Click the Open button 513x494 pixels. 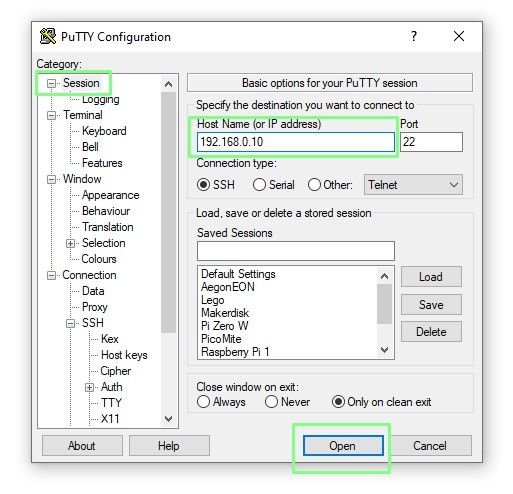pyautogui.click(x=343, y=446)
